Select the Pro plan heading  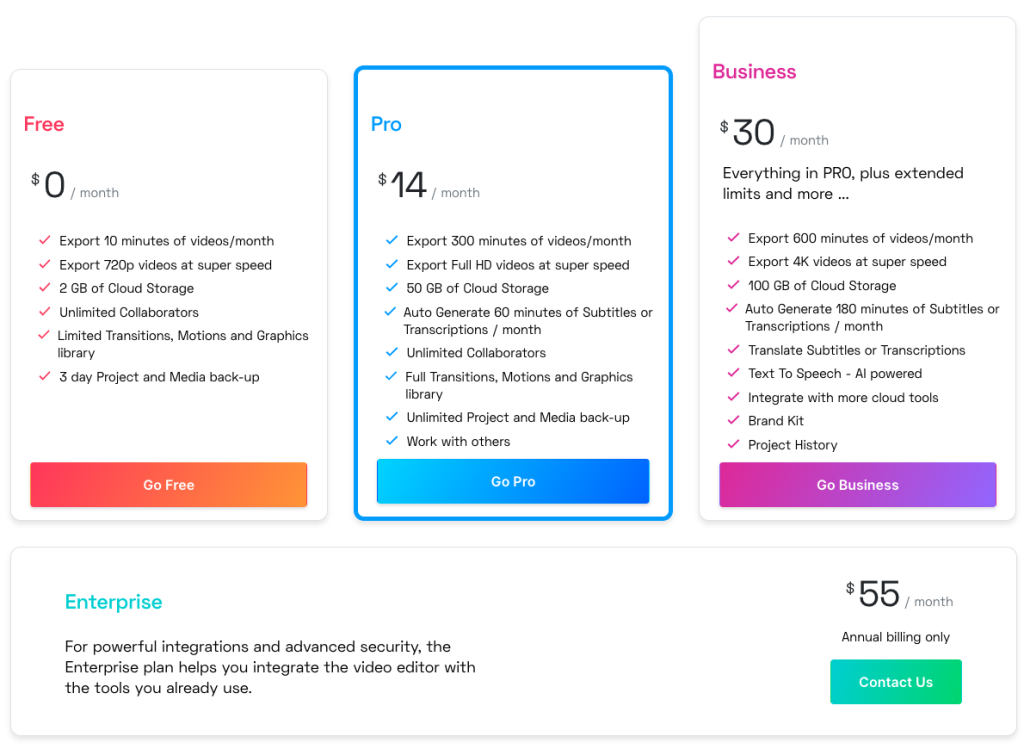386,124
